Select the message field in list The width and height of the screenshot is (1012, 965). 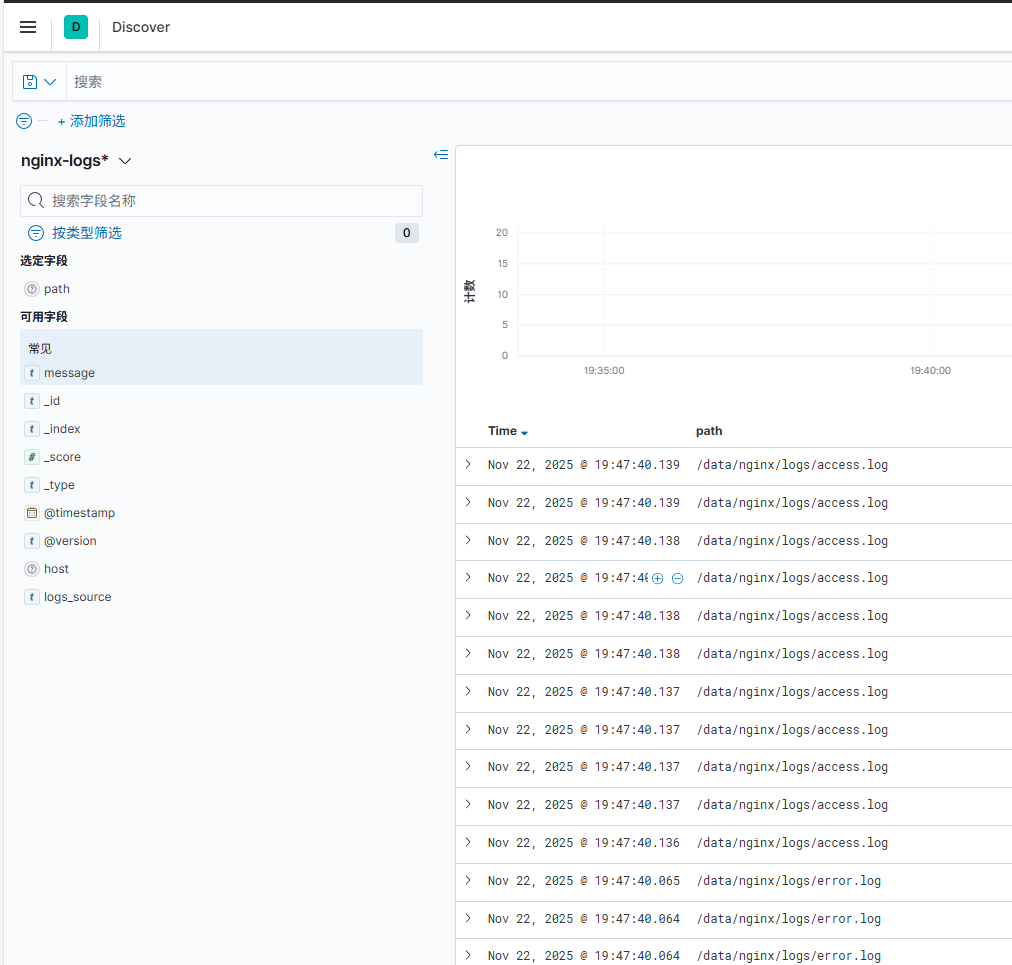click(x=69, y=373)
